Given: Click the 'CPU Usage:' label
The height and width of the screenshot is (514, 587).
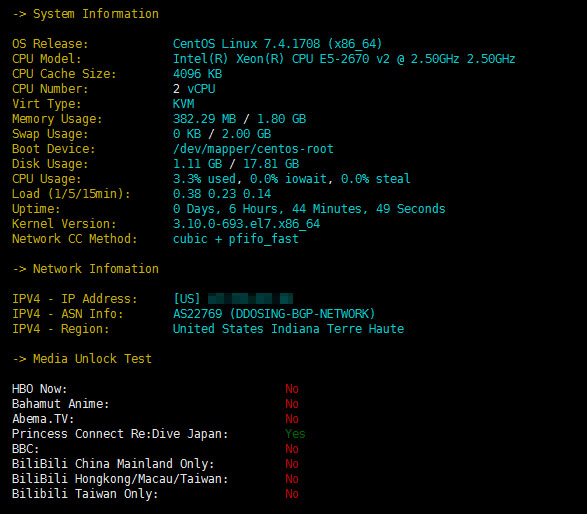Looking at the screenshot, I should coord(47,179).
